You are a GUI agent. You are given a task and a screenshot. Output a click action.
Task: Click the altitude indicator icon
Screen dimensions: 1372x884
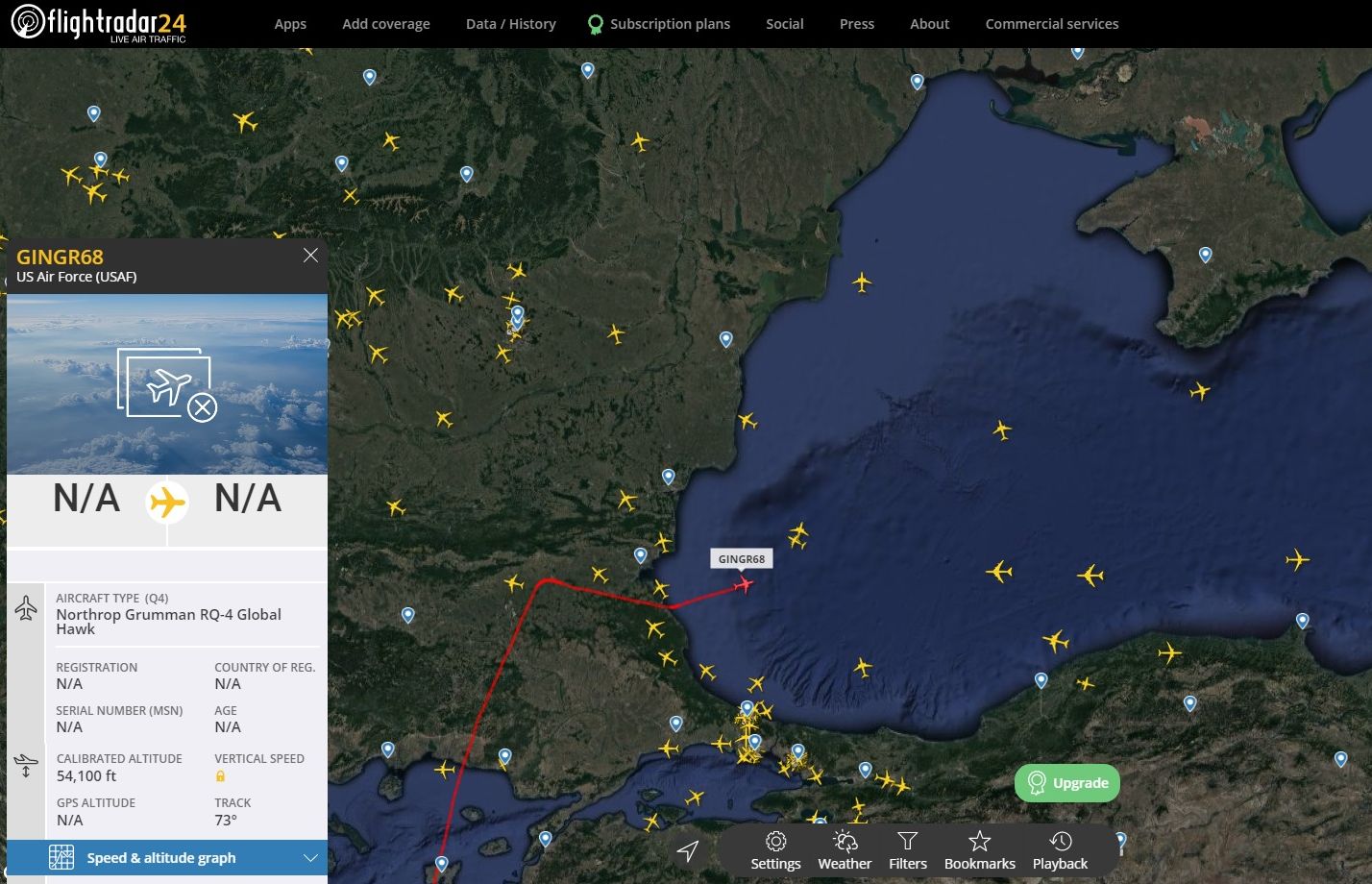point(26,766)
